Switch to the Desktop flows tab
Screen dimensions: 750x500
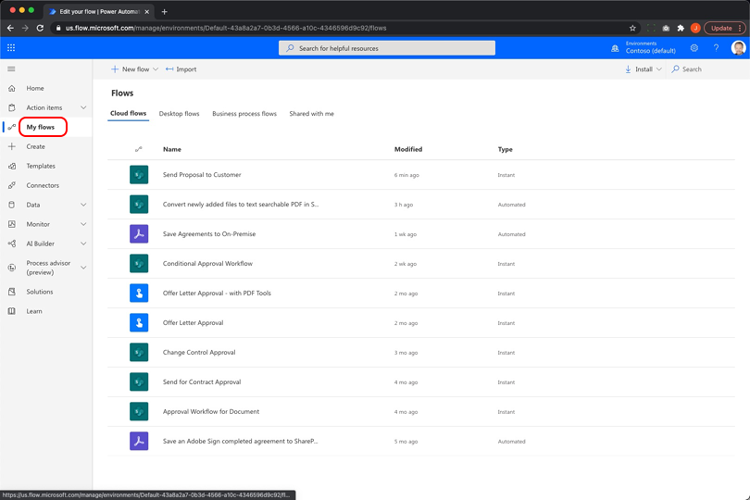click(179, 114)
